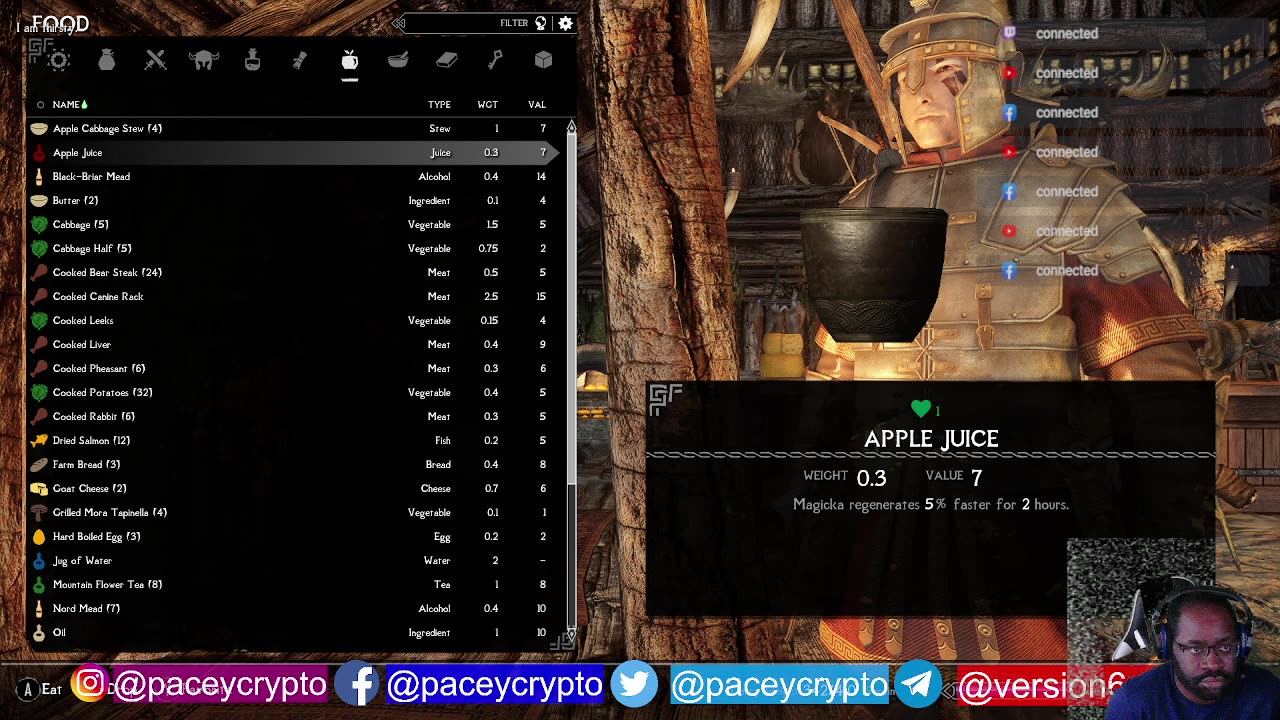Switch to the crossed-swords Weapons category
The width and height of the screenshot is (1280, 720).
(x=155, y=61)
